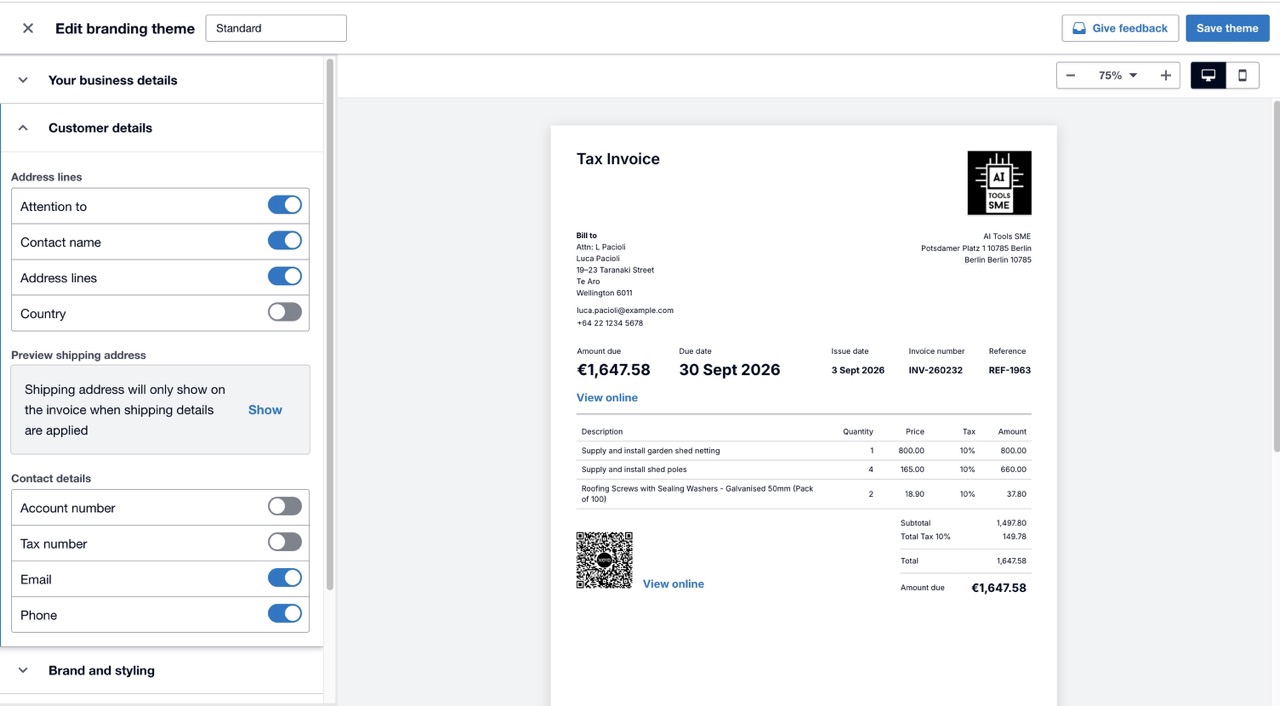1280x706 pixels.
Task: Click the QR code on the invoice
Action: coord(604,560)
